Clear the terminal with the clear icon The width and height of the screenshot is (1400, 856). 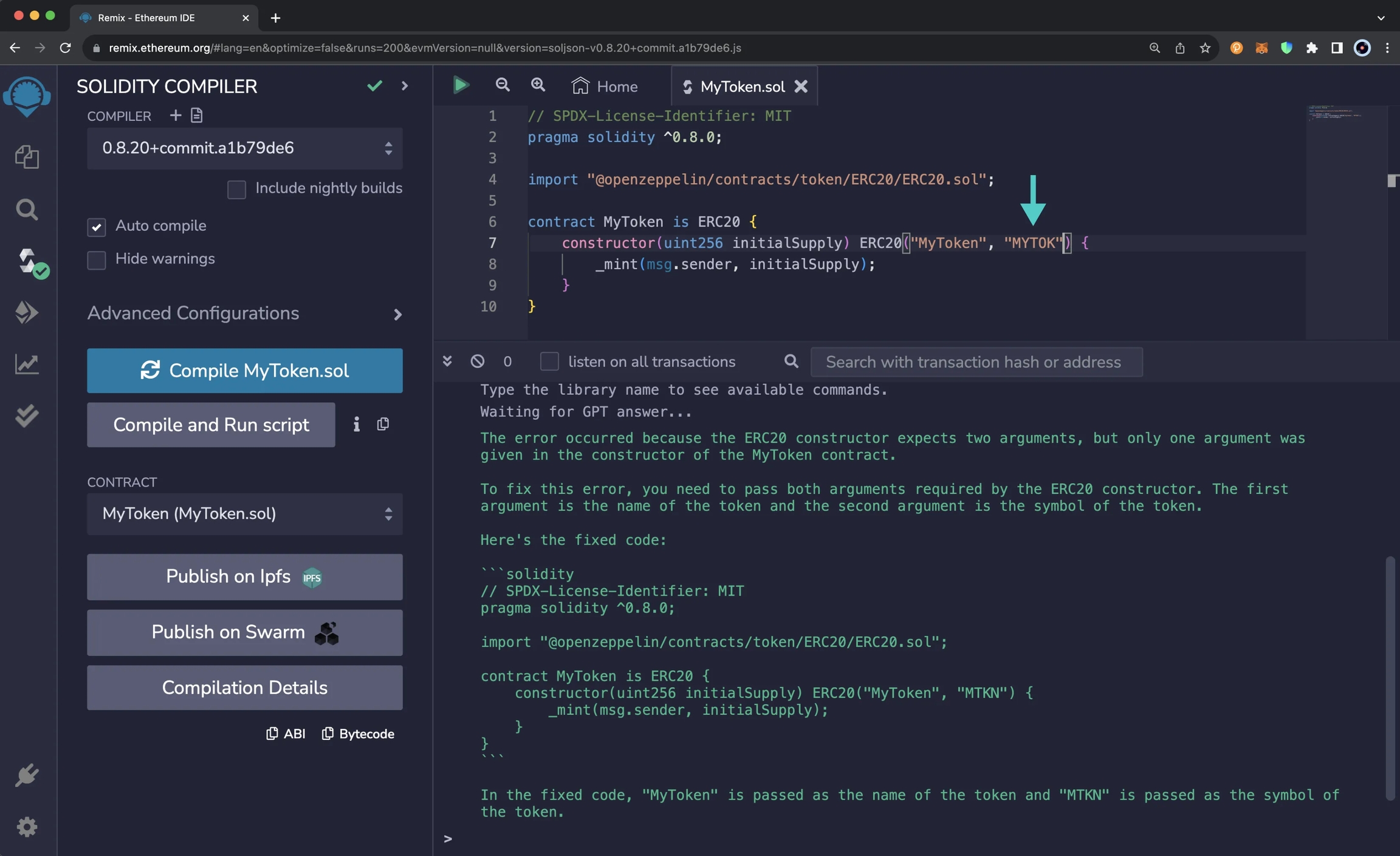[x=478, y=361]
